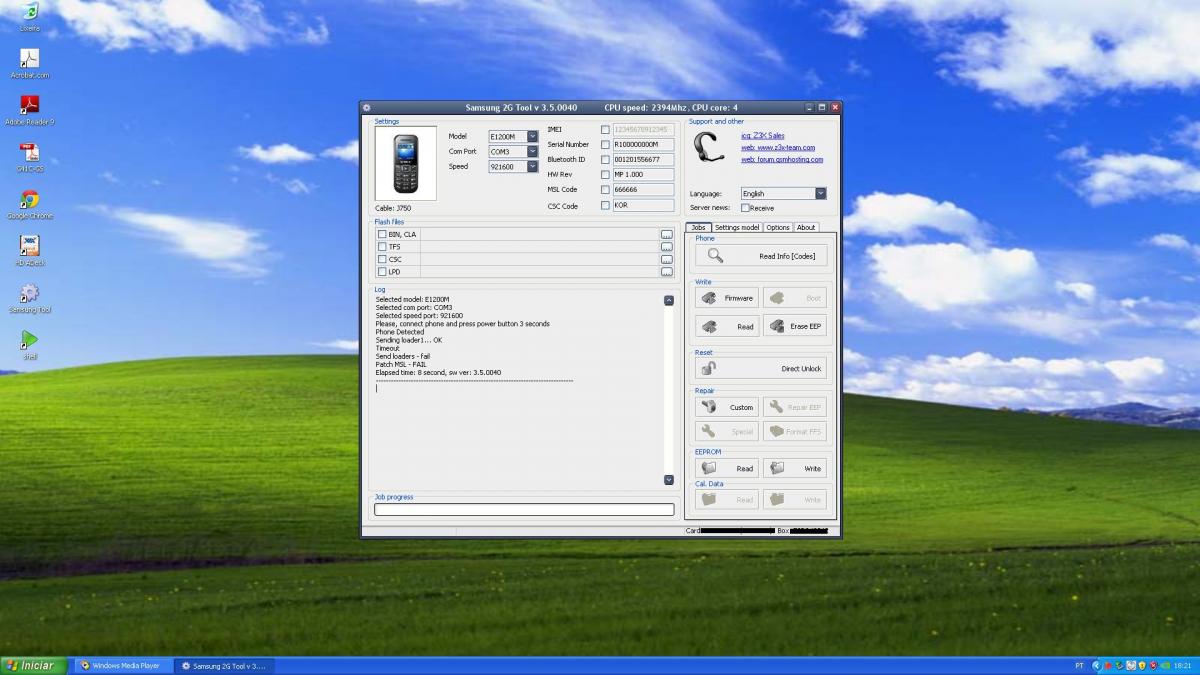Image resolution: width=1200 pixels, height=675 pixels.
Task: Check the Bluetooth ID checkbox
Action: click(605, 159)
